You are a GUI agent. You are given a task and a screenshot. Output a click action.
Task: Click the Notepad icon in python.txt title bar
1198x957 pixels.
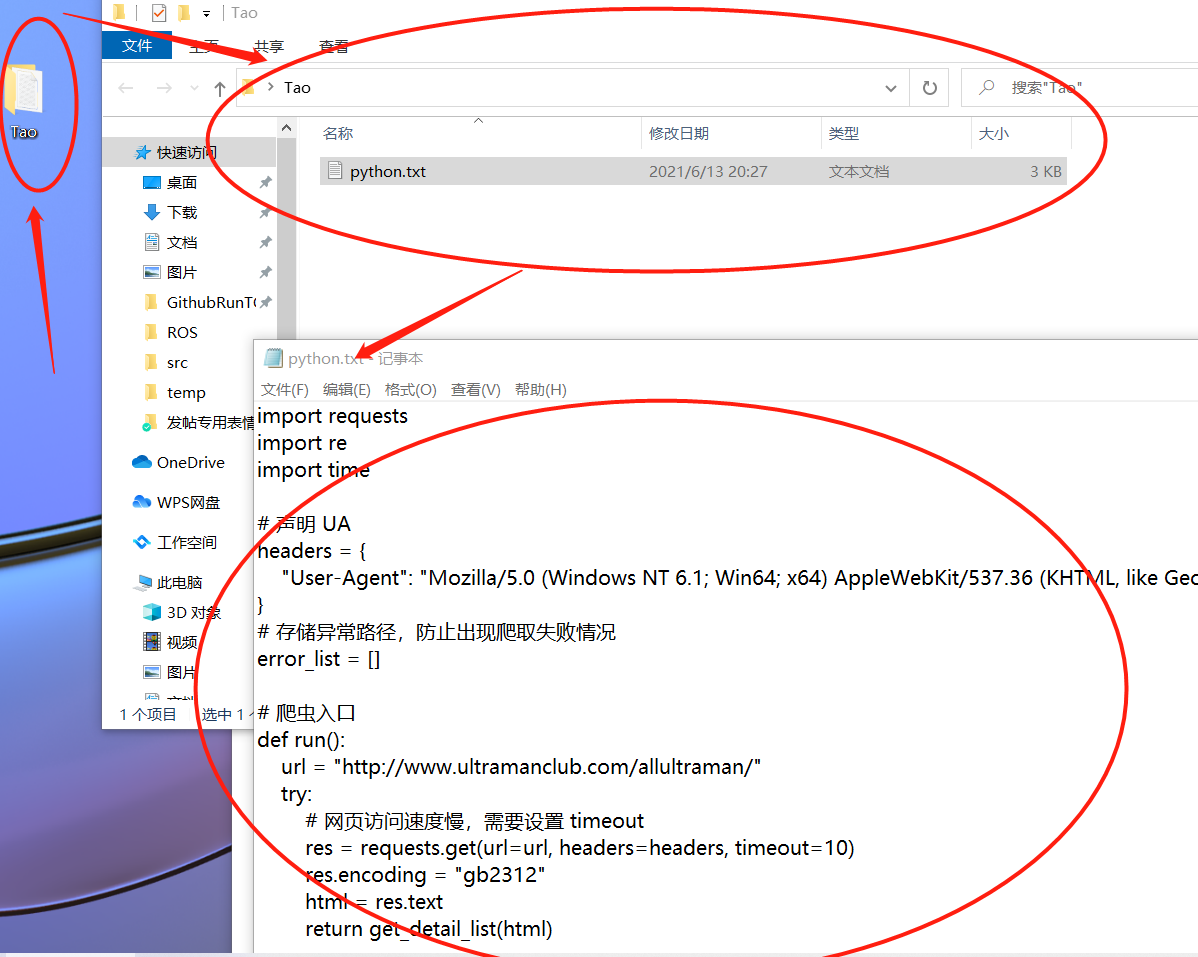pyautogui.click(x=273, y=357)
